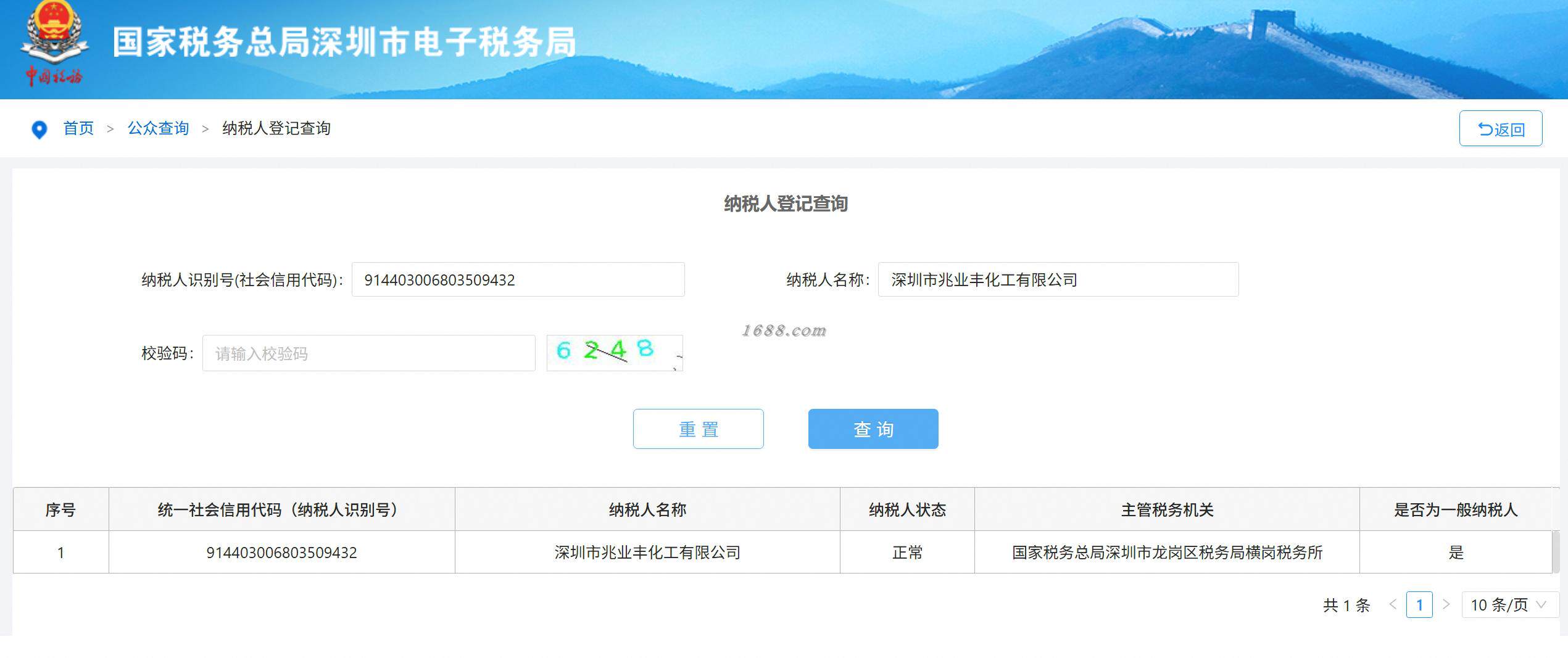Image resolution: width=1568 pixels, height=658 pixels.
Task: Click the blue location pin icon
Action: (39, 130)
